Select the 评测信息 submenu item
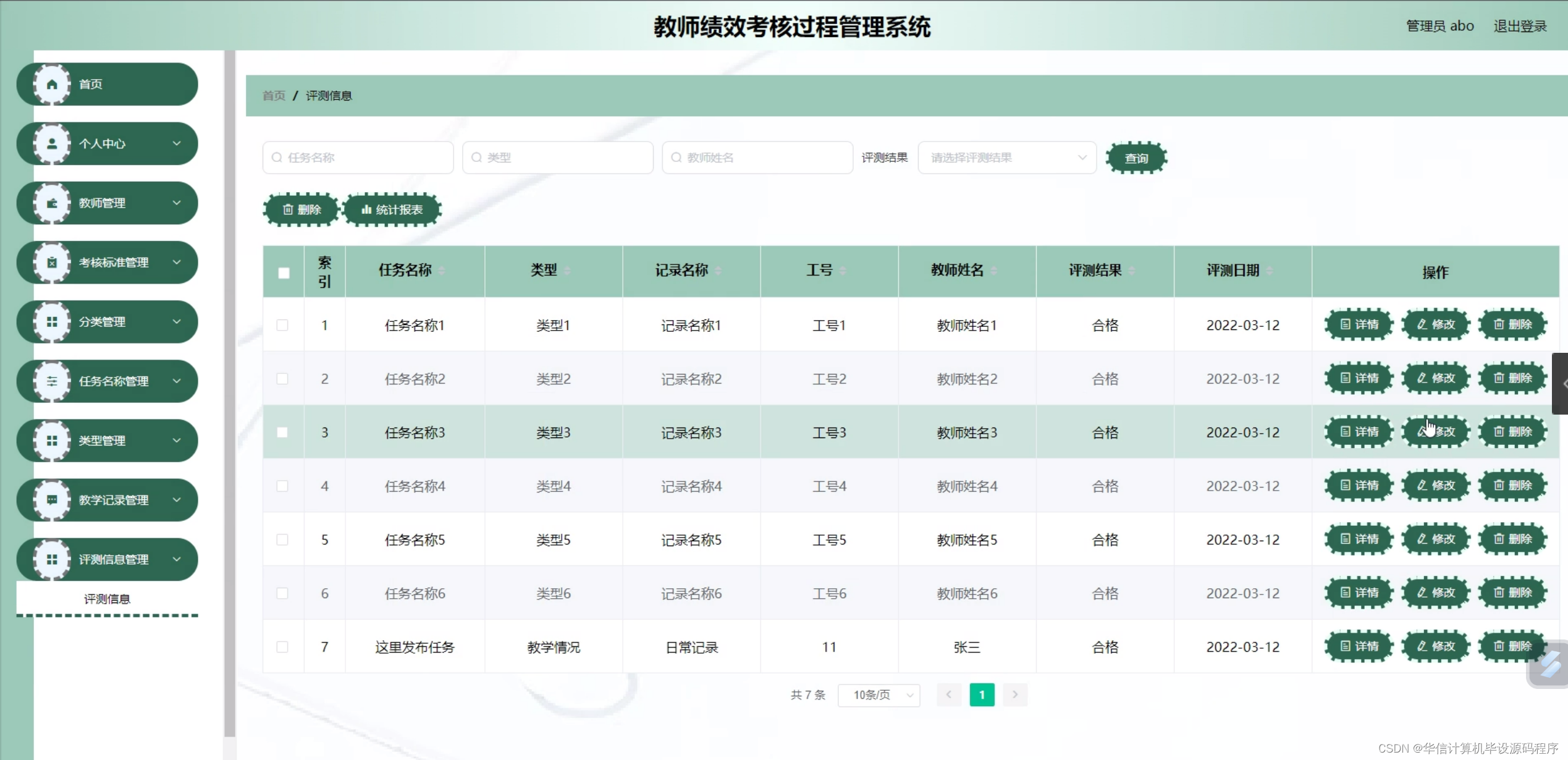Screen dimensions: 1568x760 tap(107, 599)
